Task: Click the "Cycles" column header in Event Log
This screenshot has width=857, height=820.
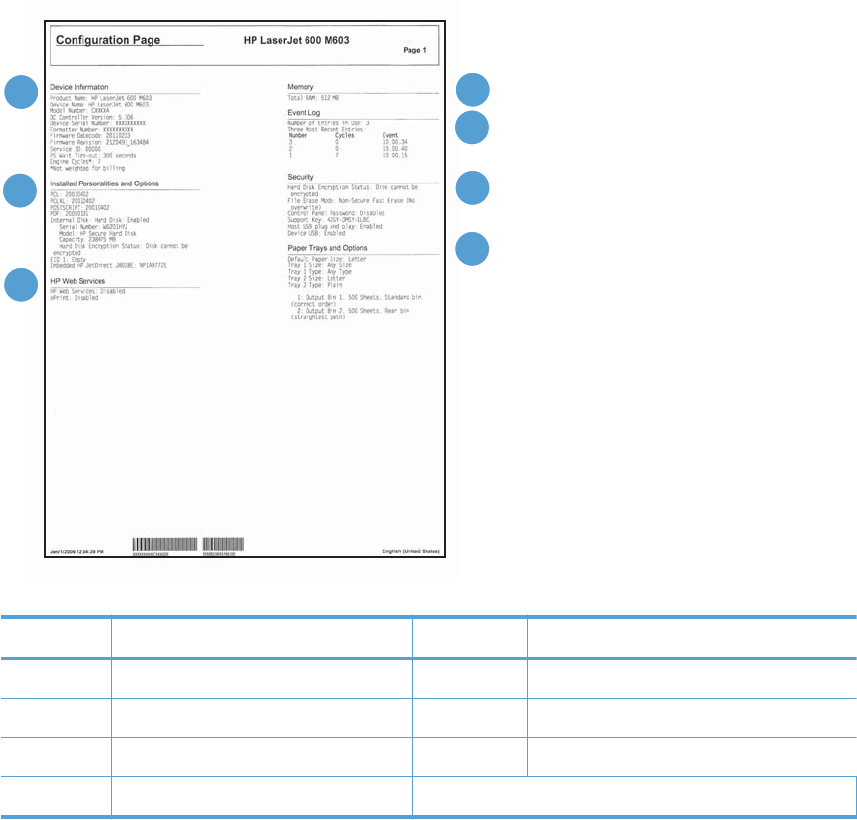Action: pos(345,135)
